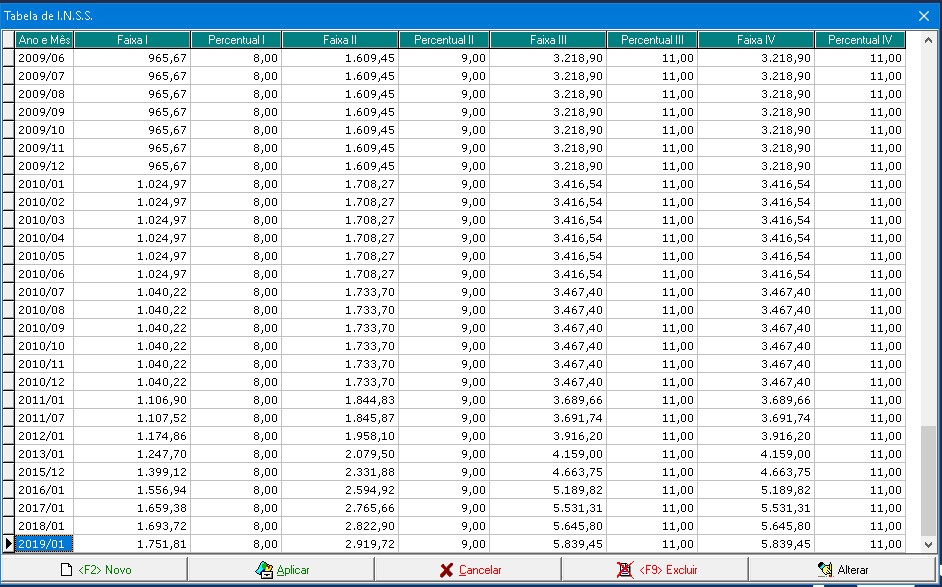This screenshot has width=942, height=587.
Task: Select the 2015/12 date cell
Action: click(x=44, y=472)
